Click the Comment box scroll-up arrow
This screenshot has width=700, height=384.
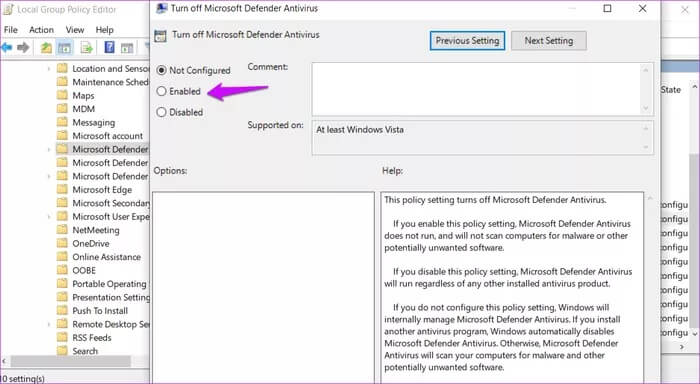tap(646, 70)
